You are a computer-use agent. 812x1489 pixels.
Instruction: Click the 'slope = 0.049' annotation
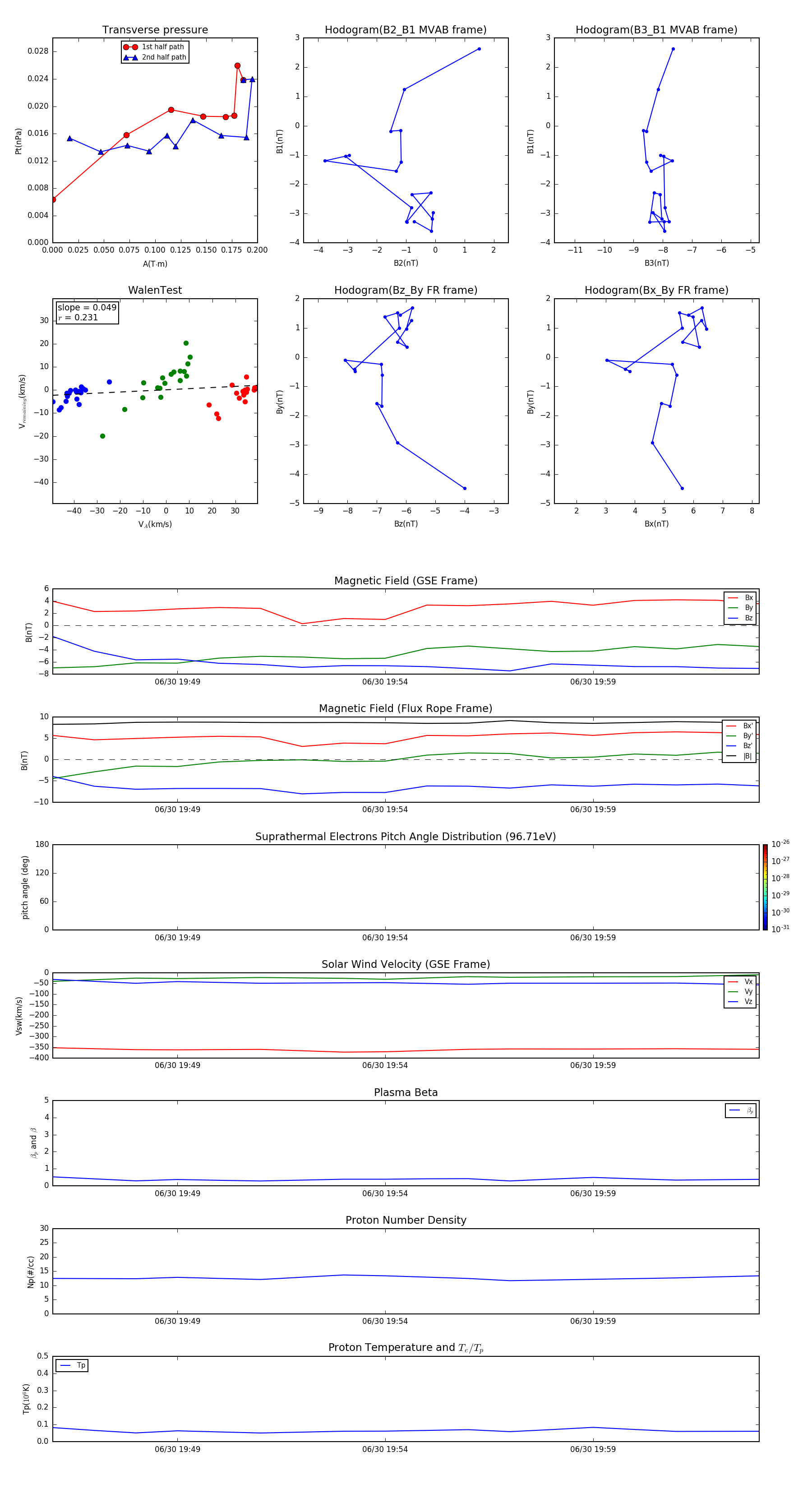tap(87, 308)
